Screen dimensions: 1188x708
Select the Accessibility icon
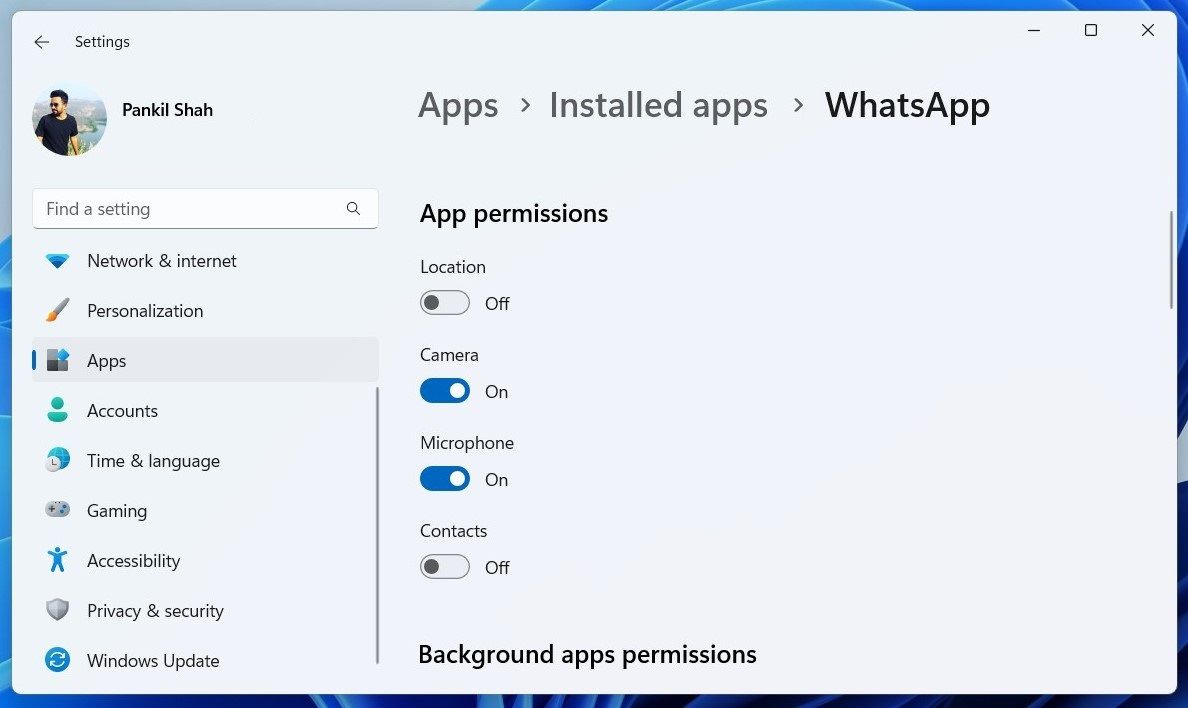[x=57, y=561]
